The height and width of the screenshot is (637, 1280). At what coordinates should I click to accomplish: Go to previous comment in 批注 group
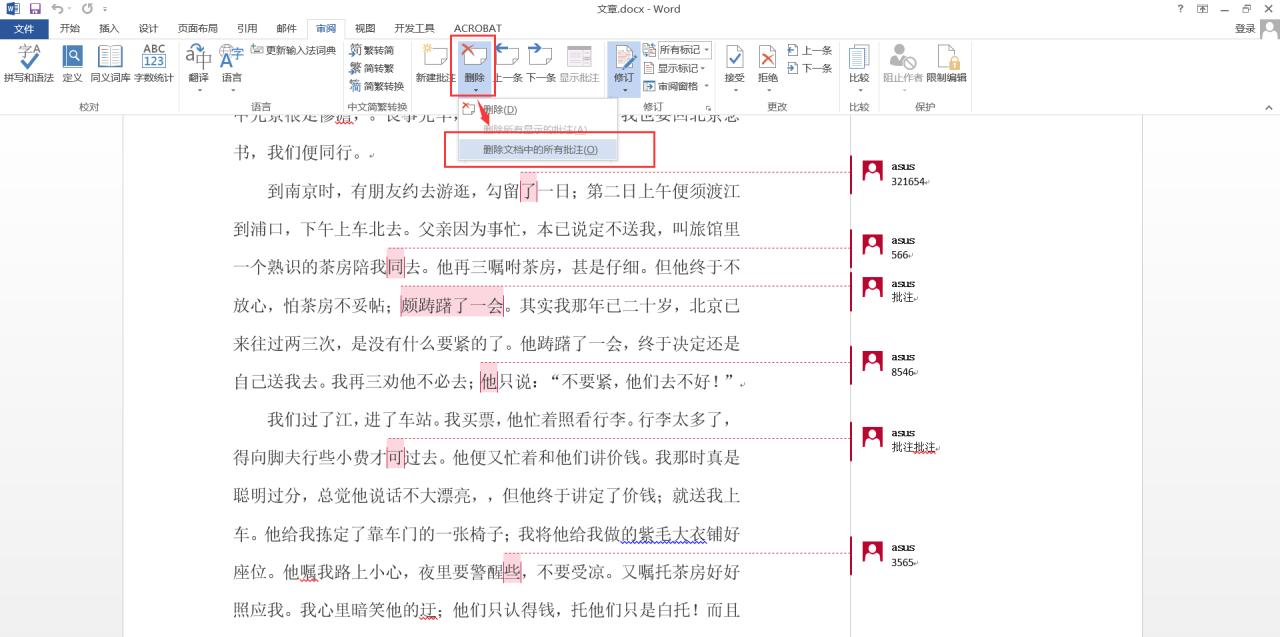508,64
